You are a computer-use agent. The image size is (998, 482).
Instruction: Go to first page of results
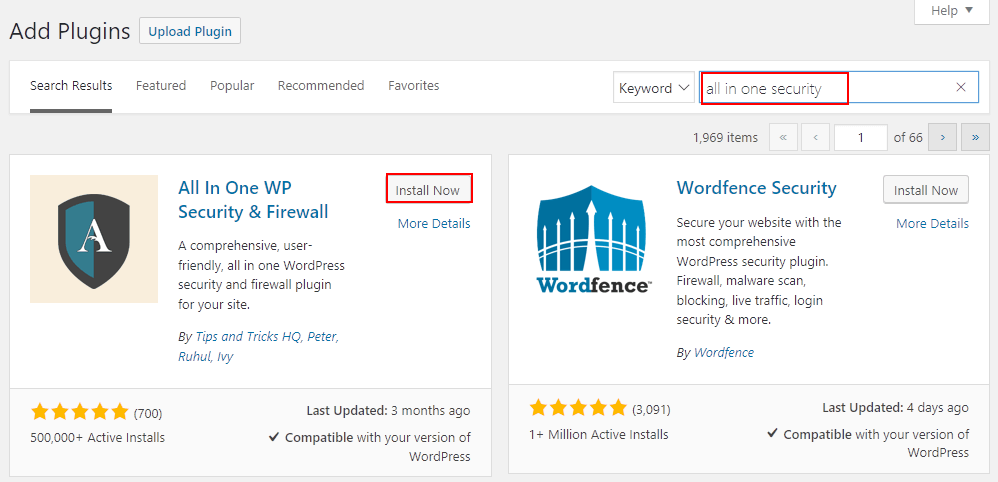(784, 138)
